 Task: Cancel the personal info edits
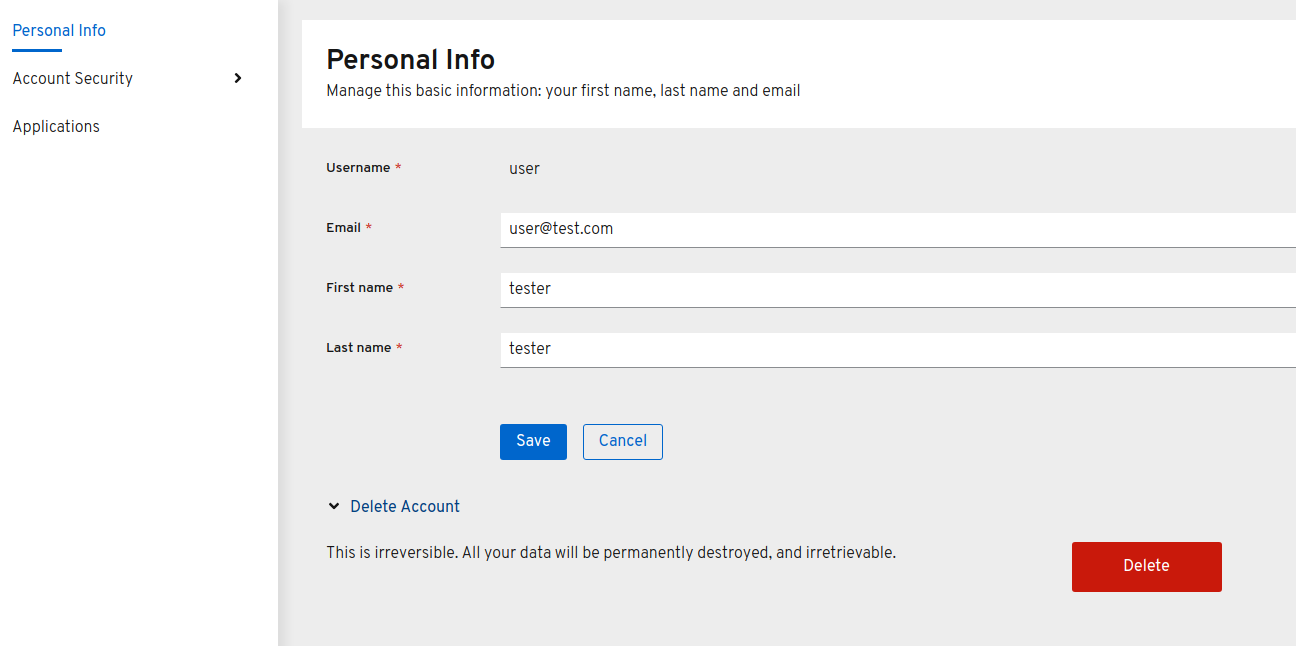pyautogui.click(x=623, y=441)
